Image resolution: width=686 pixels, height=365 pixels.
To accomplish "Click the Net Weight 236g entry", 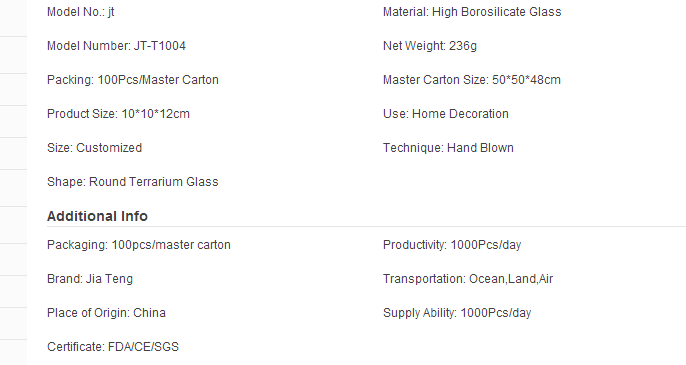I will pyautogui.click(x=430, y=46).
